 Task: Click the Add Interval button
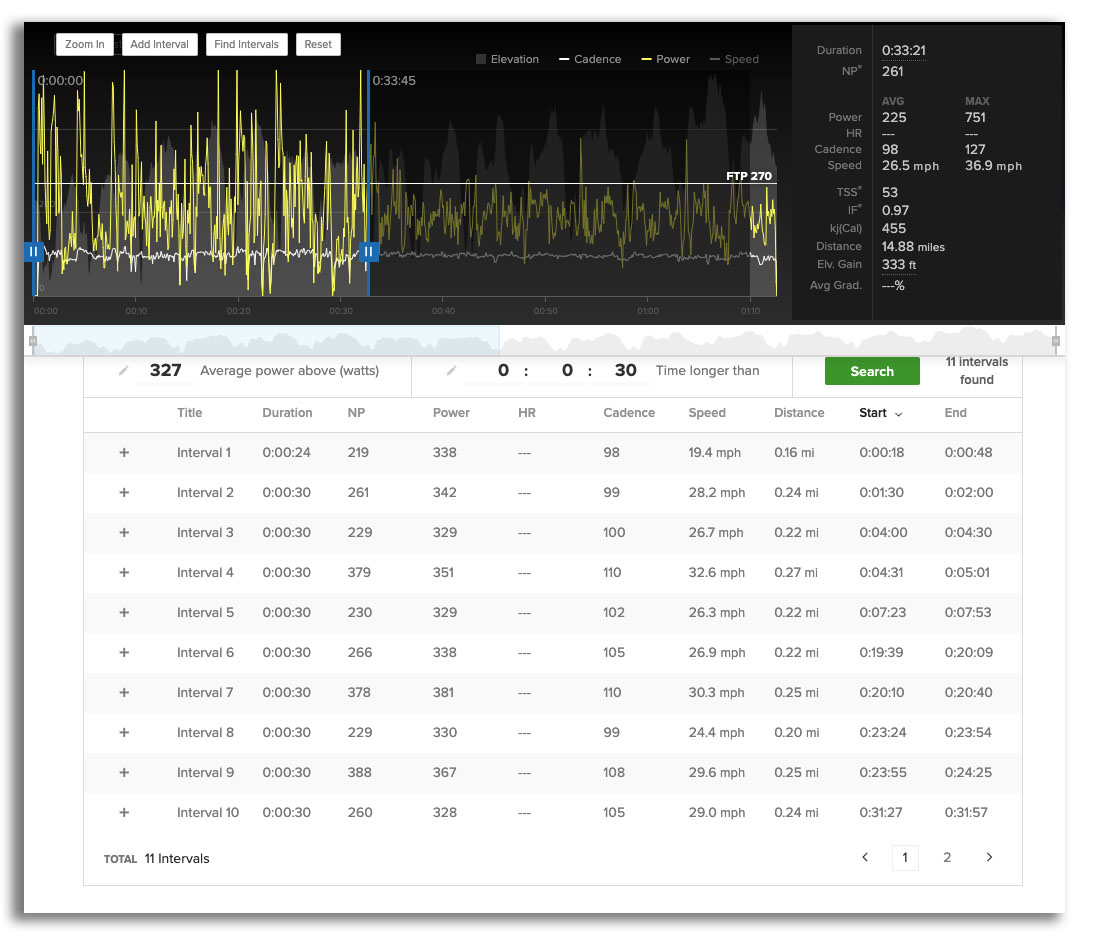159,44
